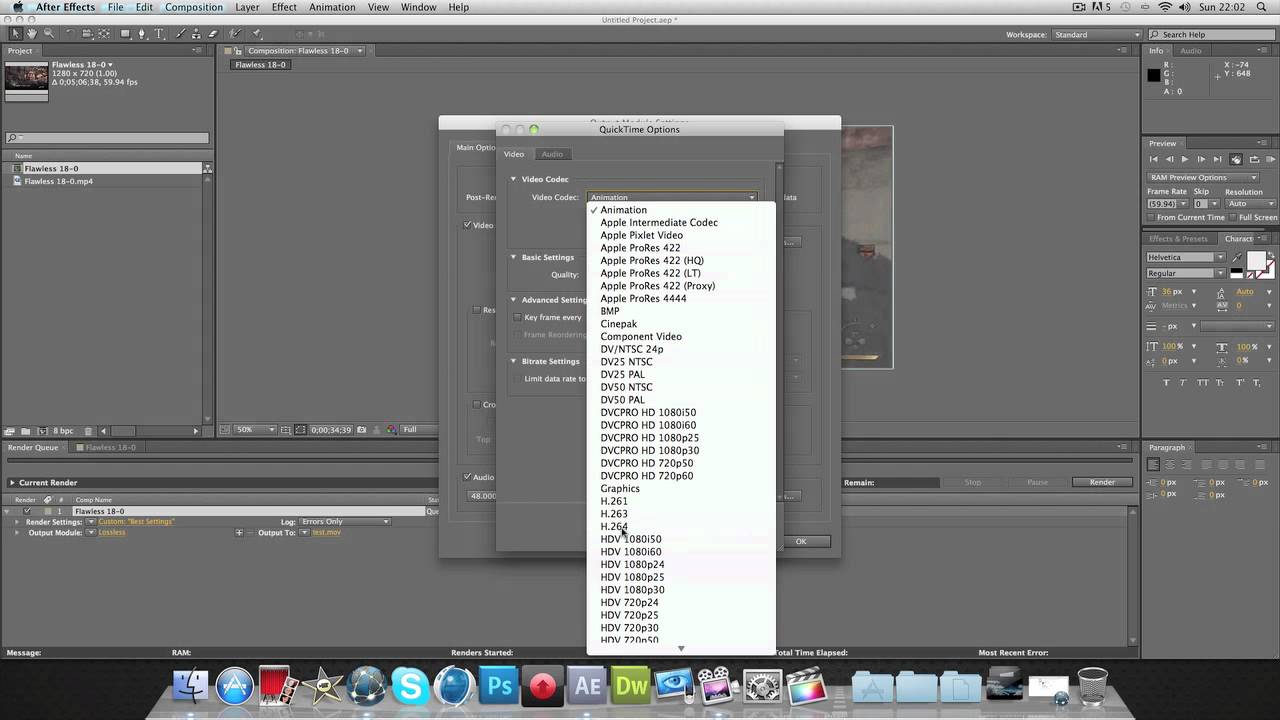
Task: Toggle Limit data rate to checkbox
Action: 517,378
